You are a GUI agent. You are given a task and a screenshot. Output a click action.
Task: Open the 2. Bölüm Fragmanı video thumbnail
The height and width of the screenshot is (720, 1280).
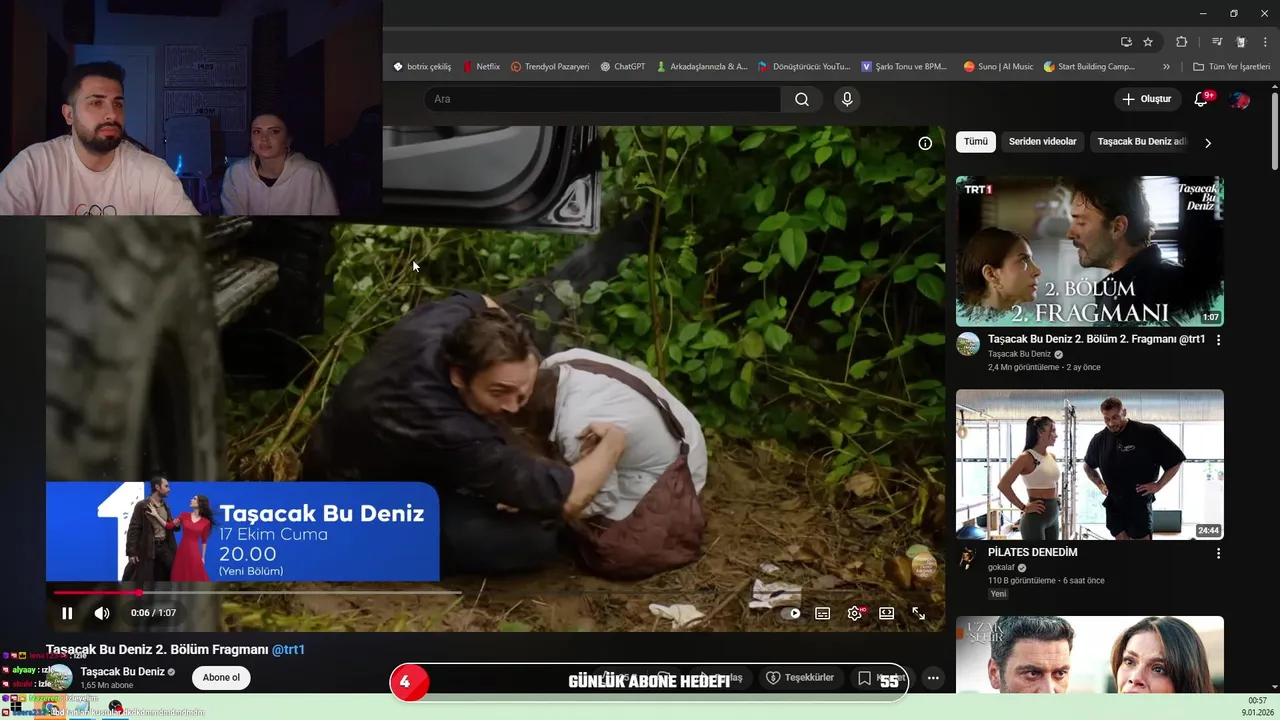point(1089,251)
